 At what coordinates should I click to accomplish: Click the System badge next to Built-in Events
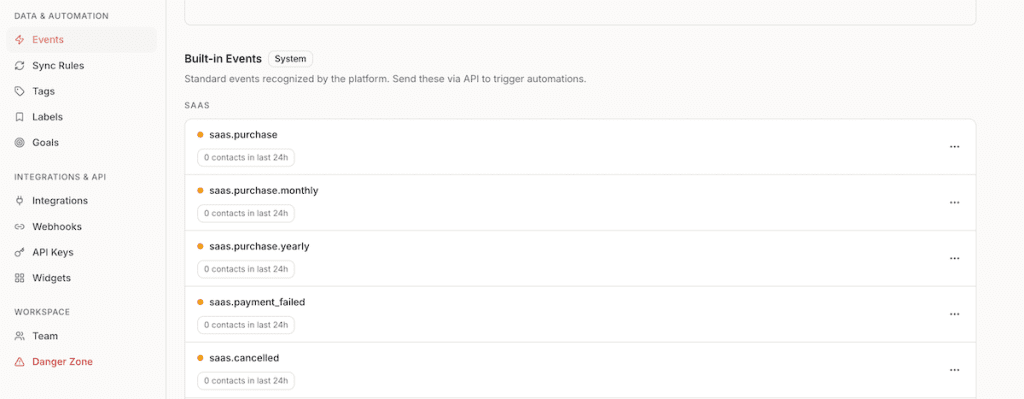[x=291, y=59]
